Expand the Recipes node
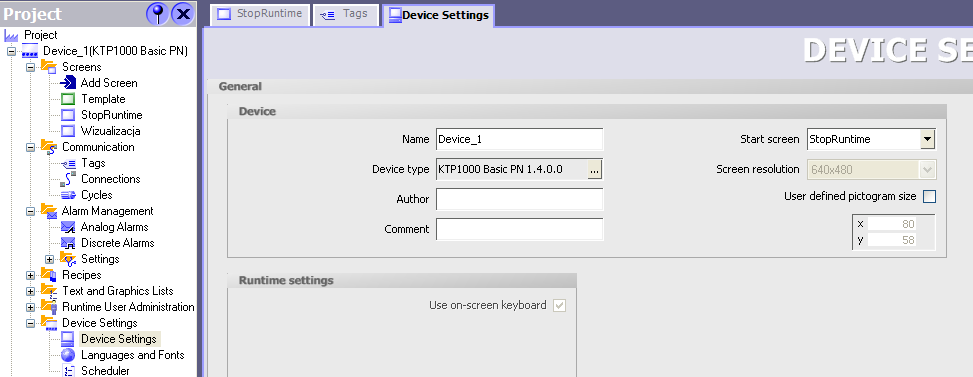Image resolution: width=973 pixels, height=377 pixels. tap(30, 275)
